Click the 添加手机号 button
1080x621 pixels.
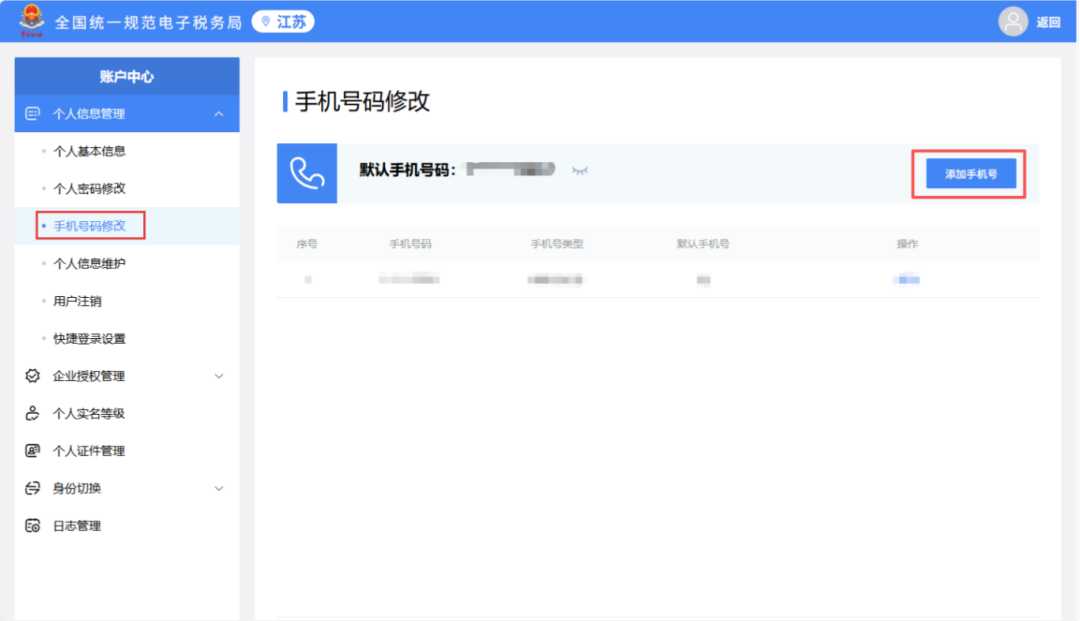click(970, 174)
